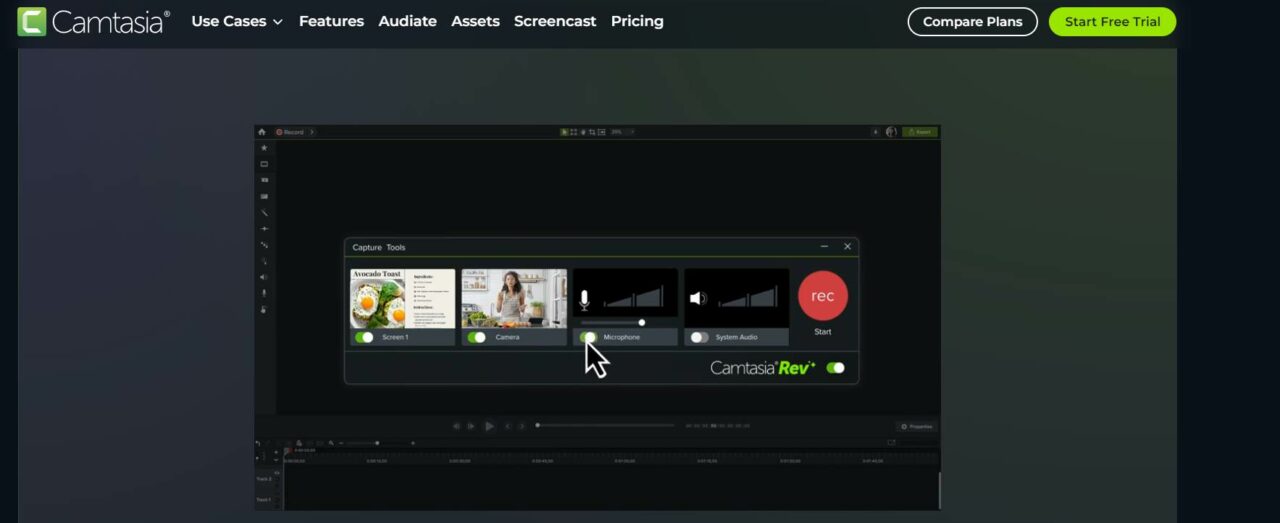Viewport: 1280px width, 523px height.
Task: Open the Cursor Effects hand sidebar icon
Action: point(264,309)
